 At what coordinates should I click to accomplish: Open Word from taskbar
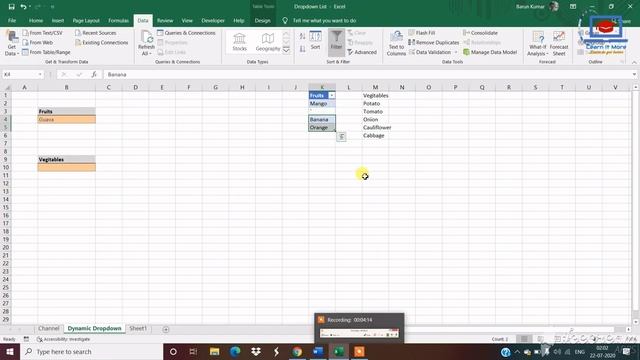pyautogui.click(x=318, y=351)
